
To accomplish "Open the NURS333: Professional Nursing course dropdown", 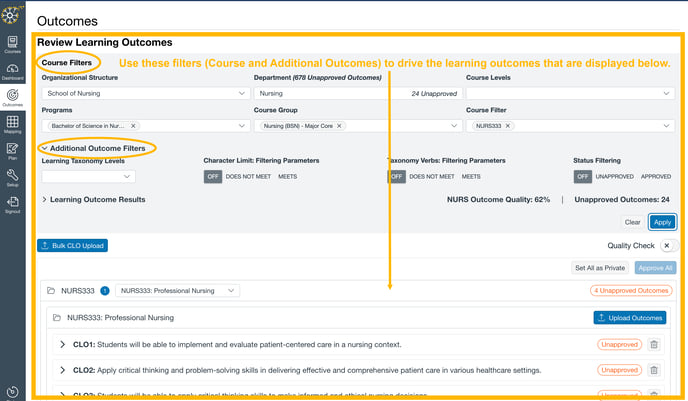I will (x=177, y=290).
